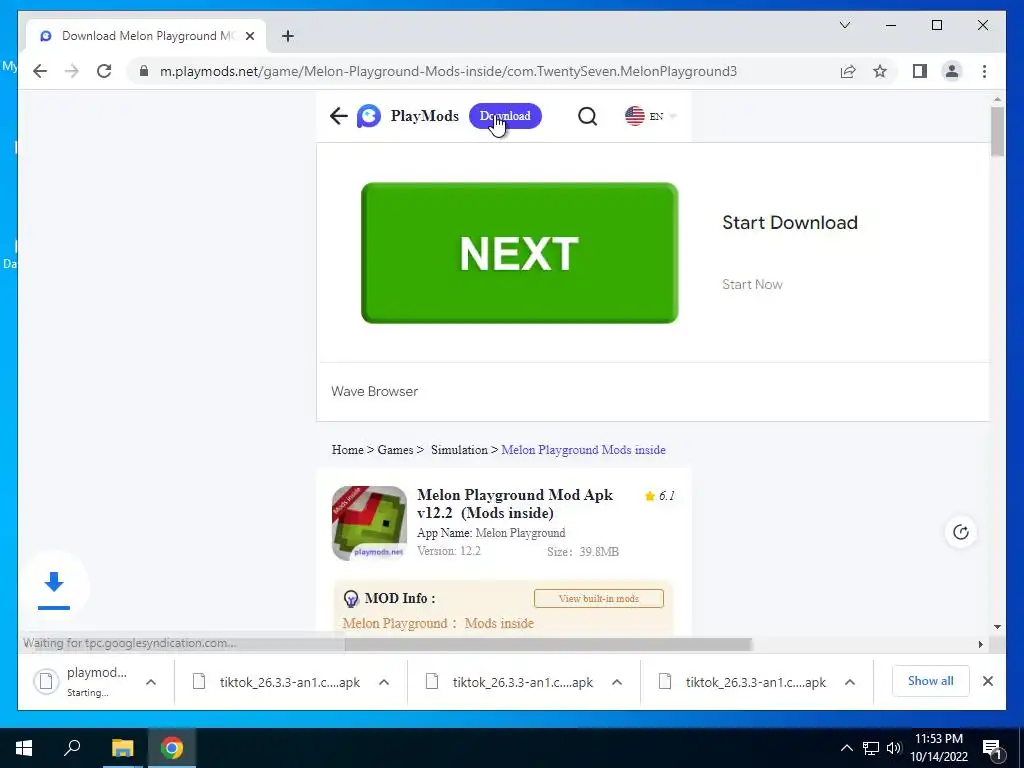Open the Chrome profile avatar
The height and width of the screenshot is (768, 1024).
point(952,71)
